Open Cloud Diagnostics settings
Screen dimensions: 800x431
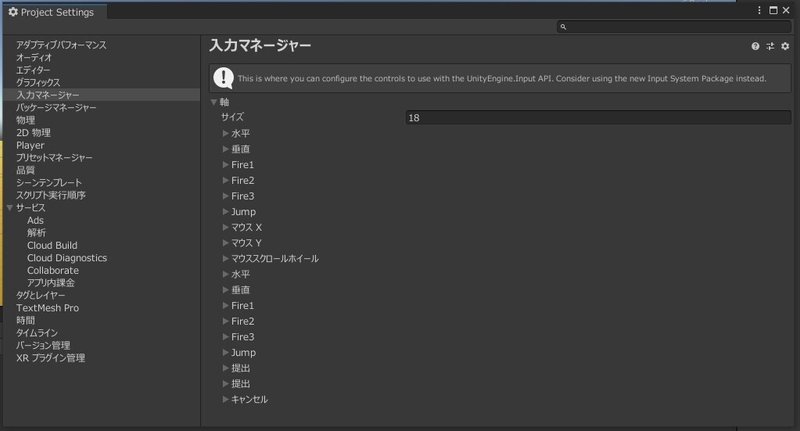(67, 258)
